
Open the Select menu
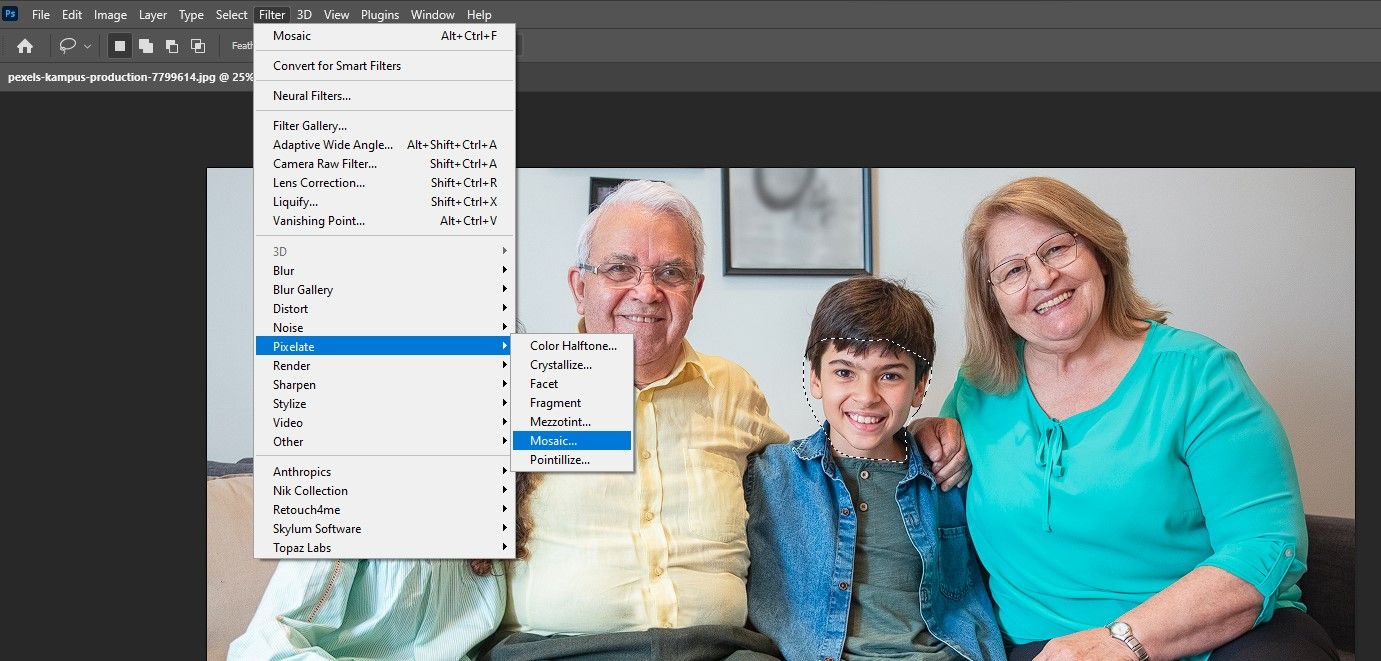click(x=231, y=15)
